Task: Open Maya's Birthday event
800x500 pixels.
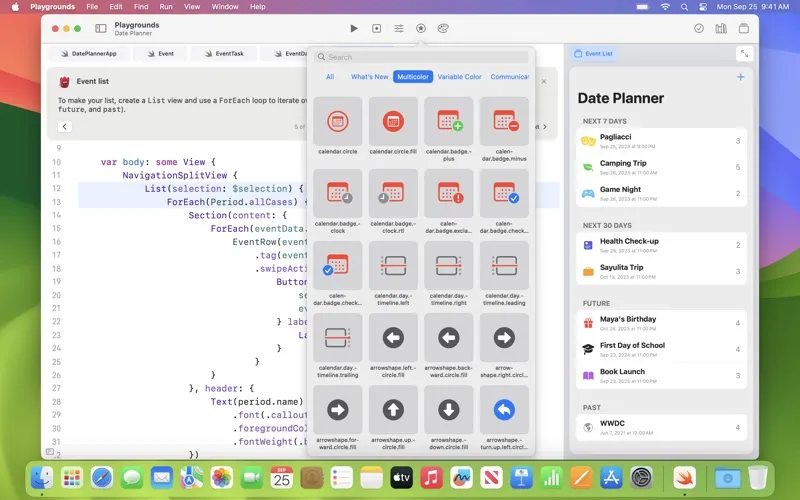Action: 661,323
